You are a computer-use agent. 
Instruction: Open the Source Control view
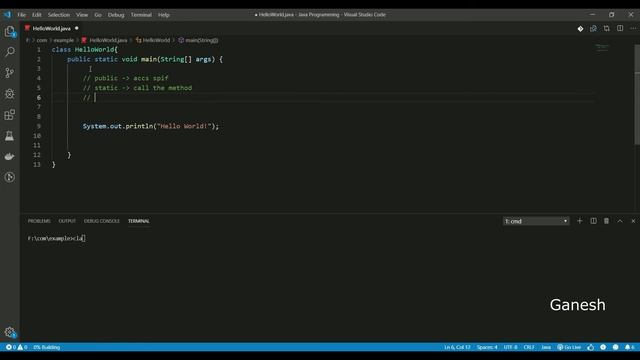coord(9,73)
